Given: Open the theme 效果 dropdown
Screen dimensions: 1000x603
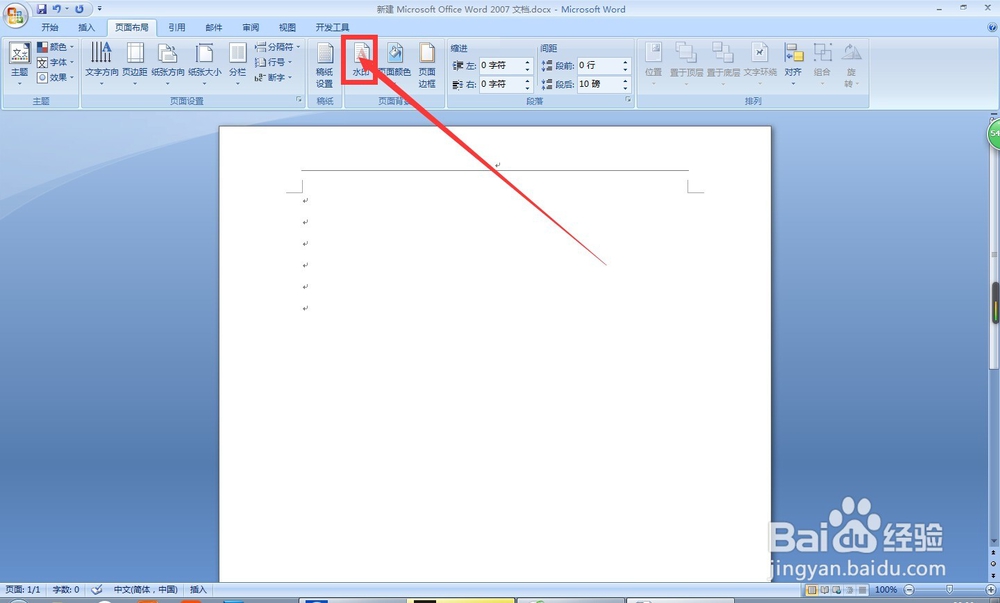Looking at the screenshot, I should pyautogui.click(x=55, y=77).
